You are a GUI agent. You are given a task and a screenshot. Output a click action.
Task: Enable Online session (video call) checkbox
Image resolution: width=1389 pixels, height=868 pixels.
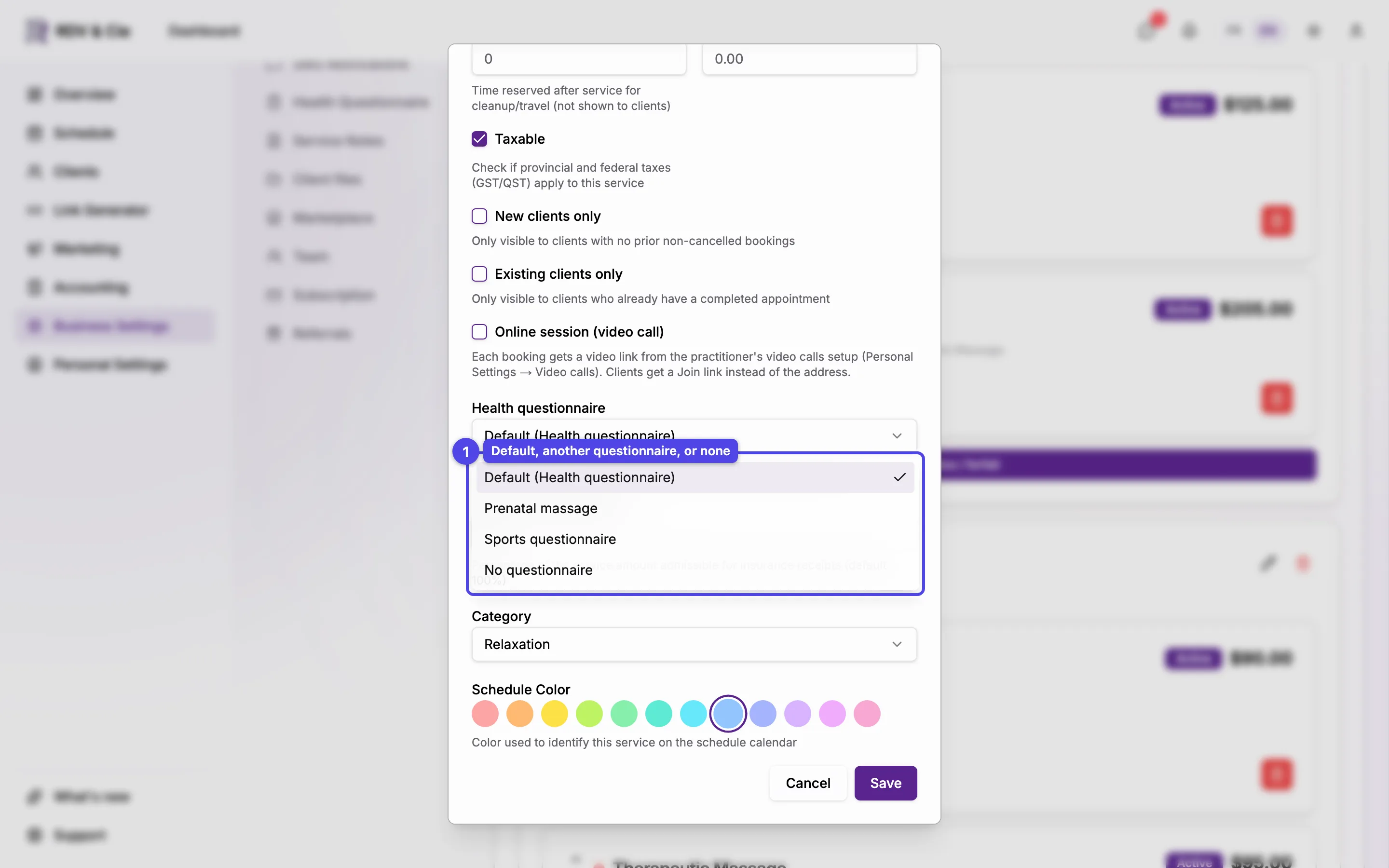[479, 332]
